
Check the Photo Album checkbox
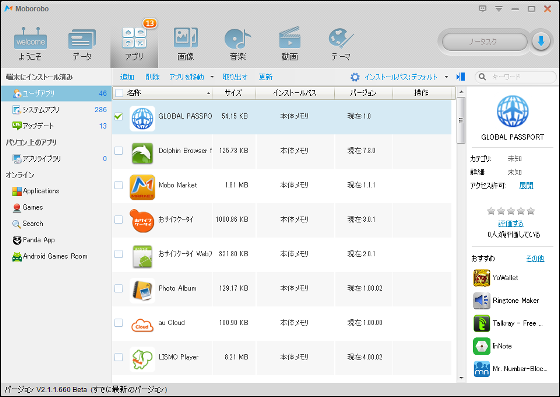coord(119,288)
